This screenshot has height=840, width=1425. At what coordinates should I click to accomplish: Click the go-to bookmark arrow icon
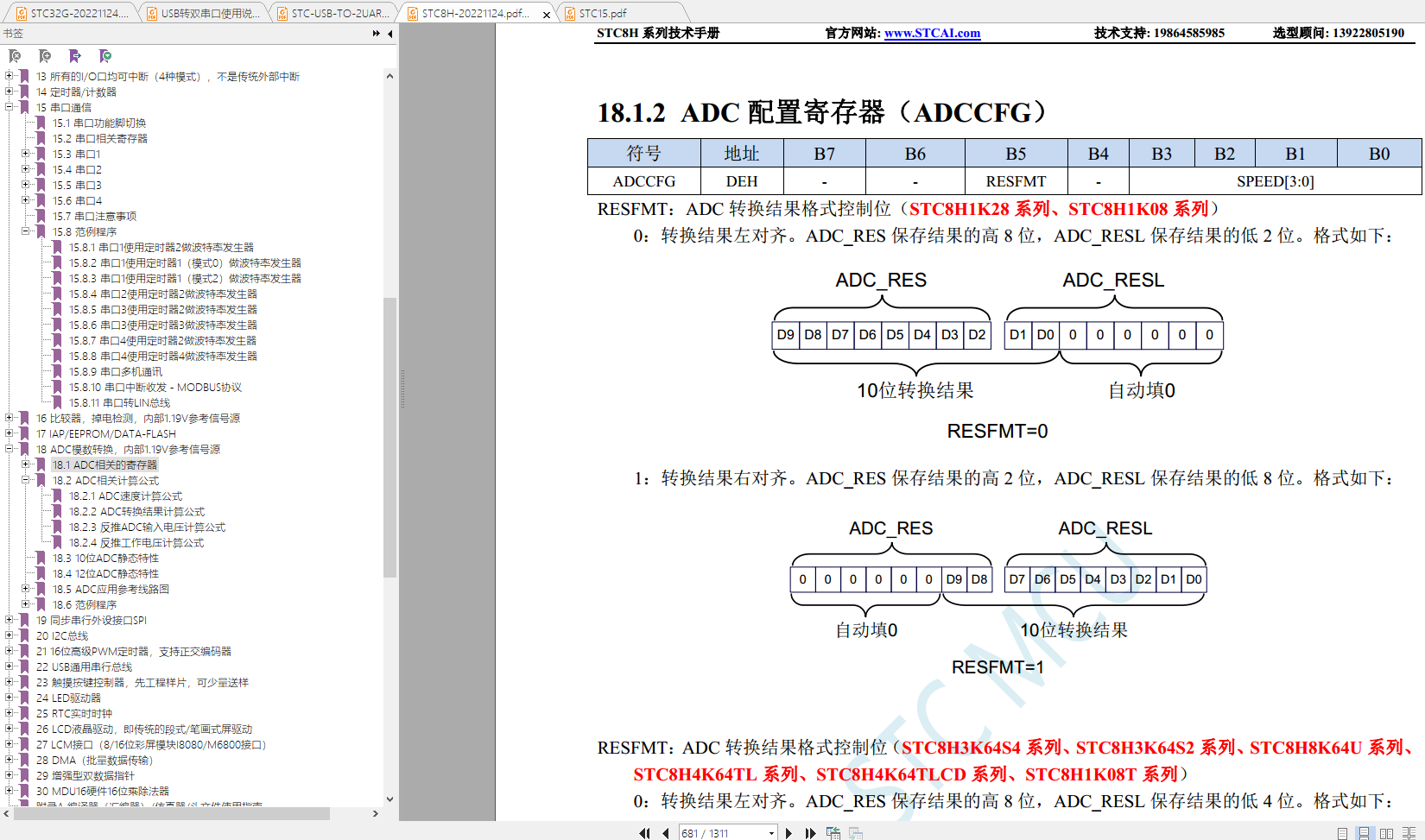pos(75,56)
